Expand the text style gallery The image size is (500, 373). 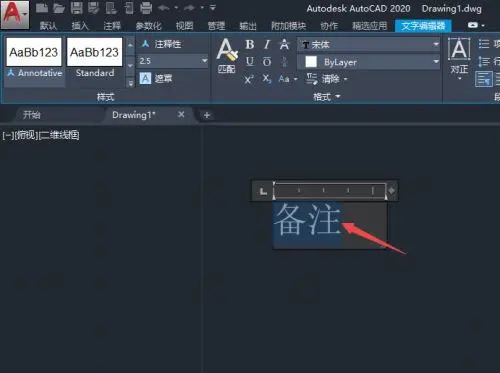[x=130, y=83]
